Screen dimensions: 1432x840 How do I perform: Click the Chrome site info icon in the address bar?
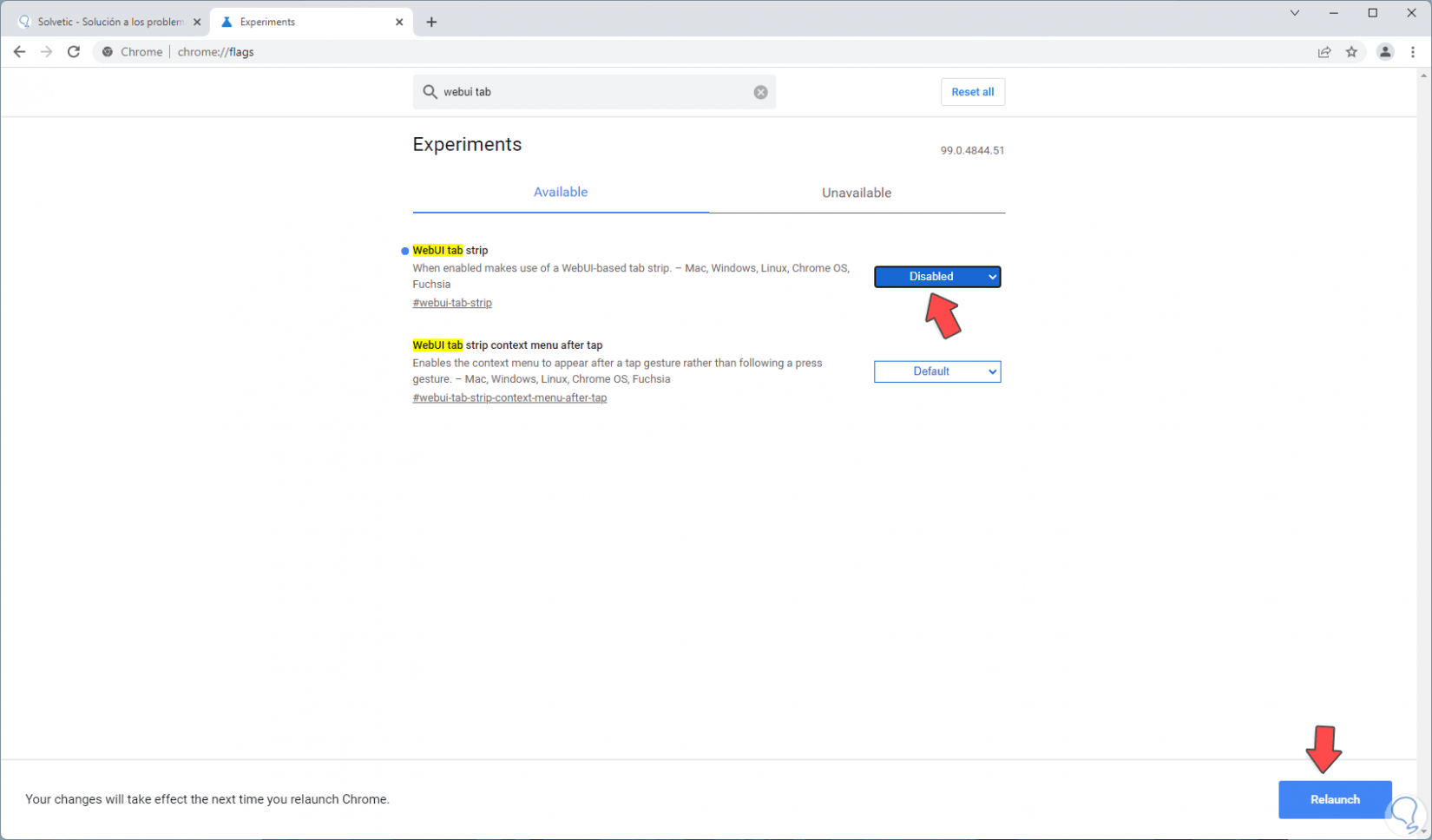[108, 52]
